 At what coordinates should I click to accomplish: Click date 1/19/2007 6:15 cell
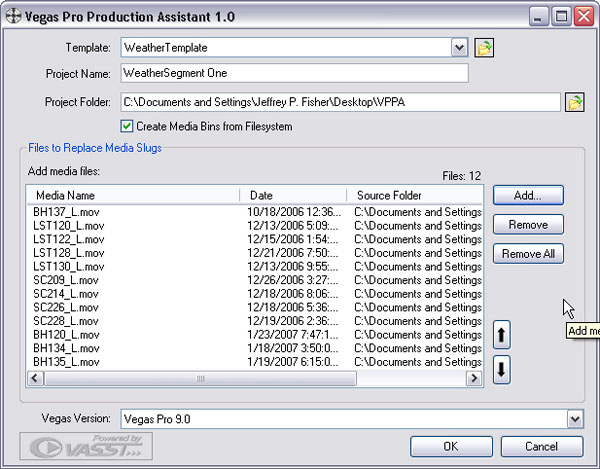pyautogui.click(x=293, y=362)
